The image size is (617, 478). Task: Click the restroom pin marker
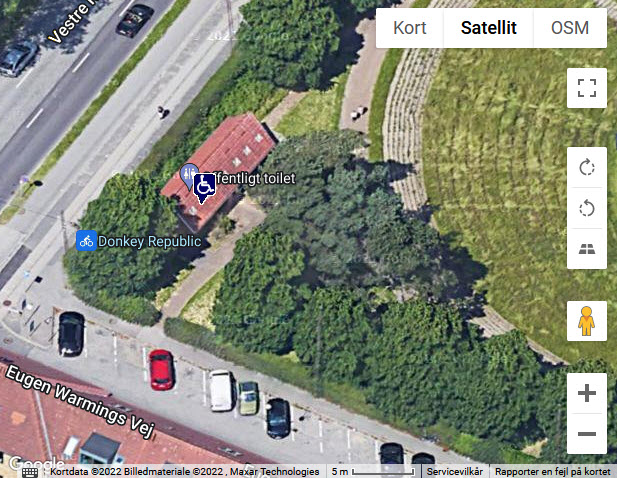pyautogui.click(x=188, y=175)
